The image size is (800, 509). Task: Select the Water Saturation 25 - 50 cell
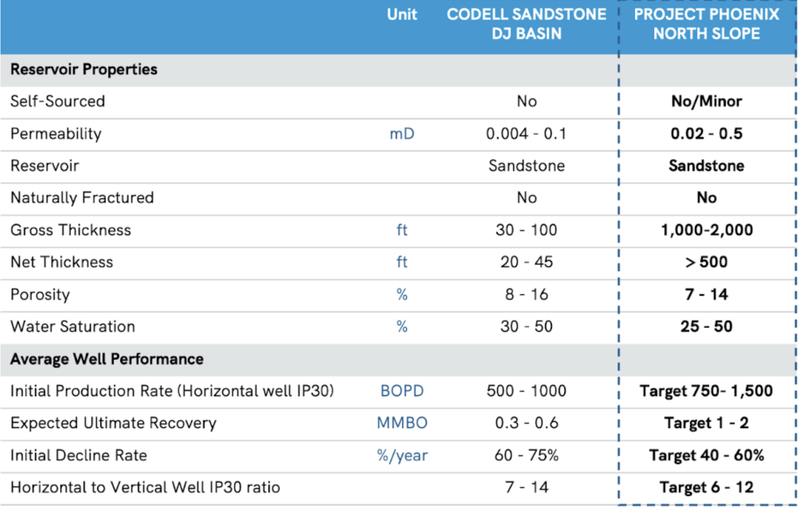click(707, 326)
